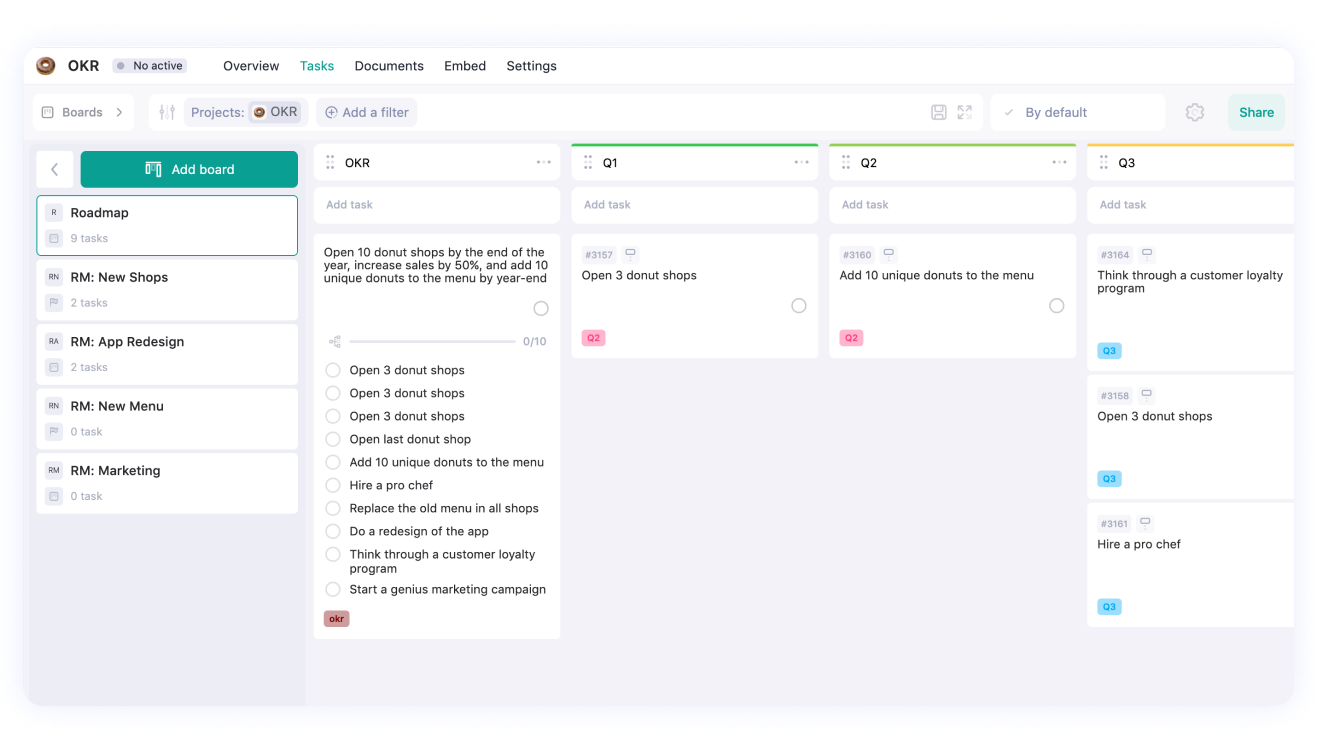Click the Add board button
Image resolution: width=1317 pixels, height=752 pixels.
pos(189,169)
